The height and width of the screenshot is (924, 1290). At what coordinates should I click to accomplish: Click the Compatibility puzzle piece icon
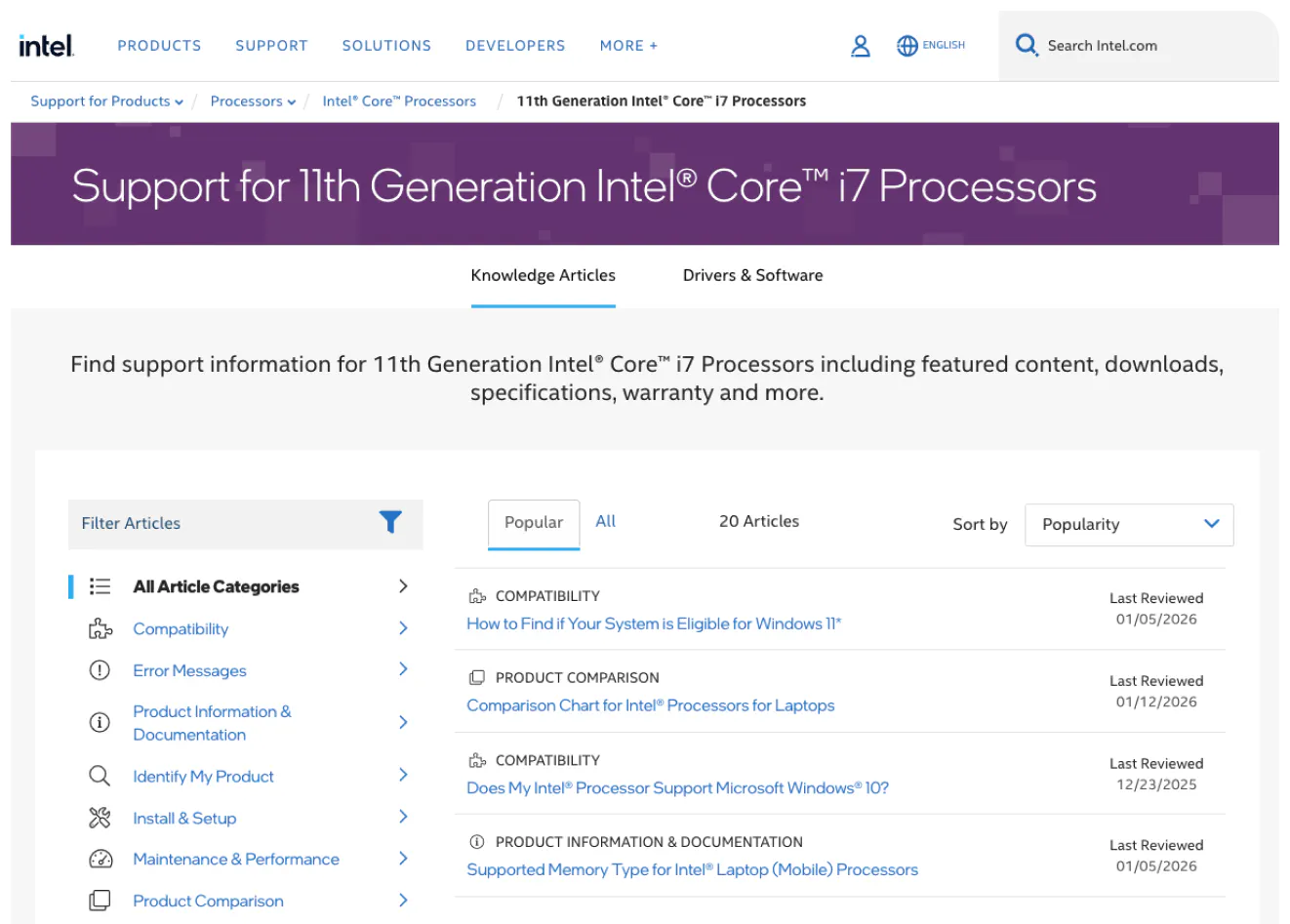[100, 629]
